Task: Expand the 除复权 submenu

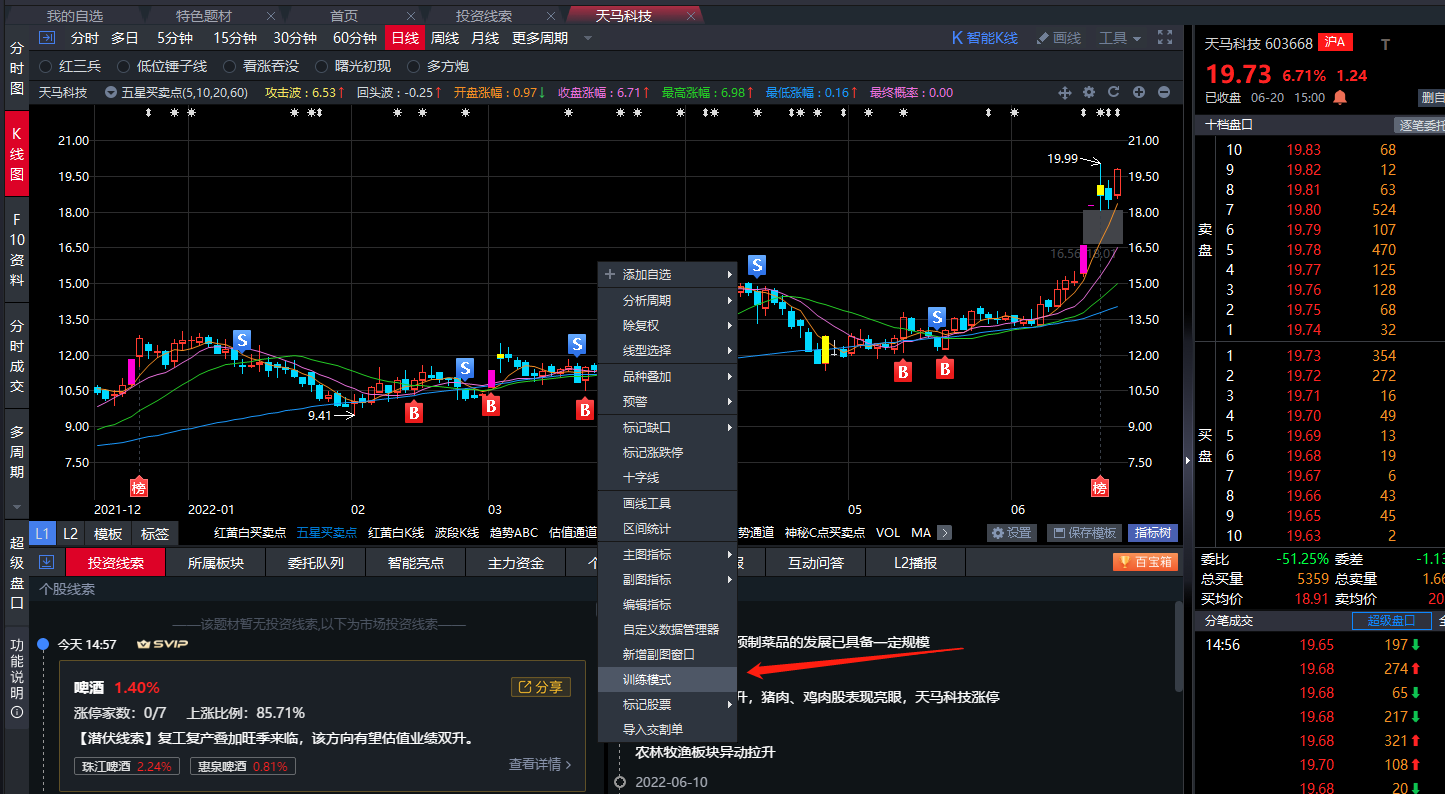Action: coord(667,325)
